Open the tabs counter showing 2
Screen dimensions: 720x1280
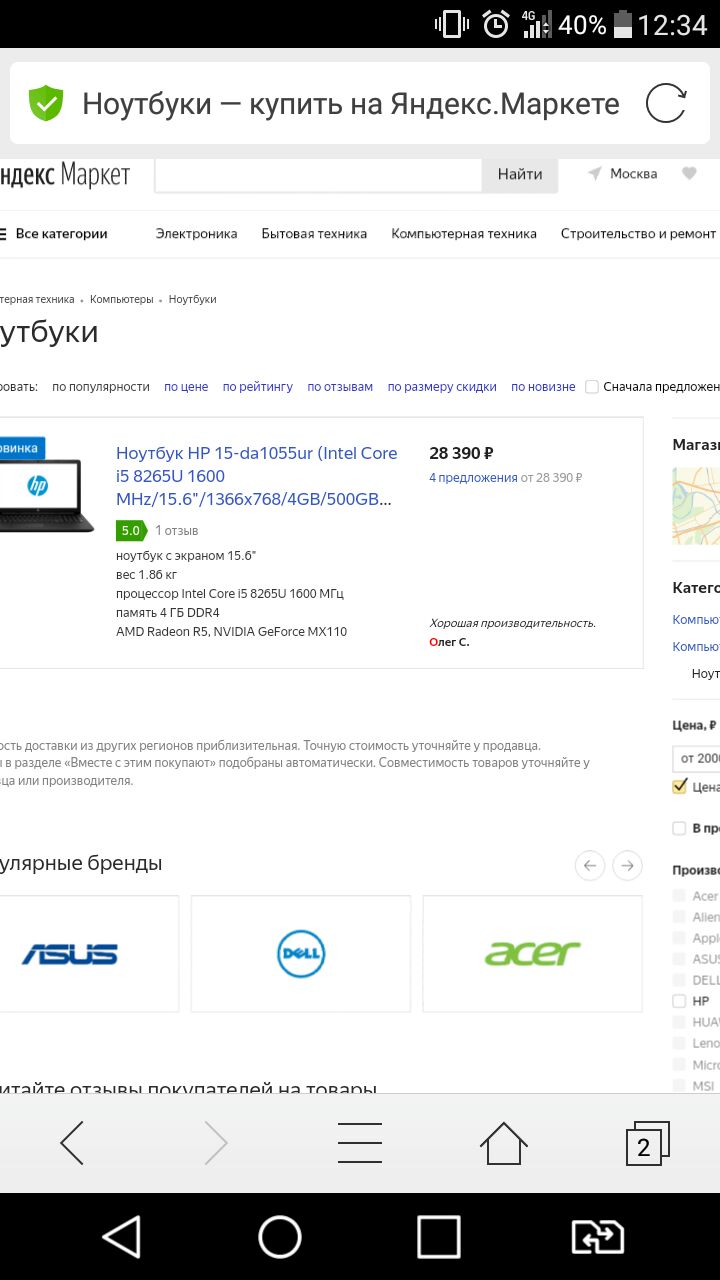click(x=646, y=1144)
